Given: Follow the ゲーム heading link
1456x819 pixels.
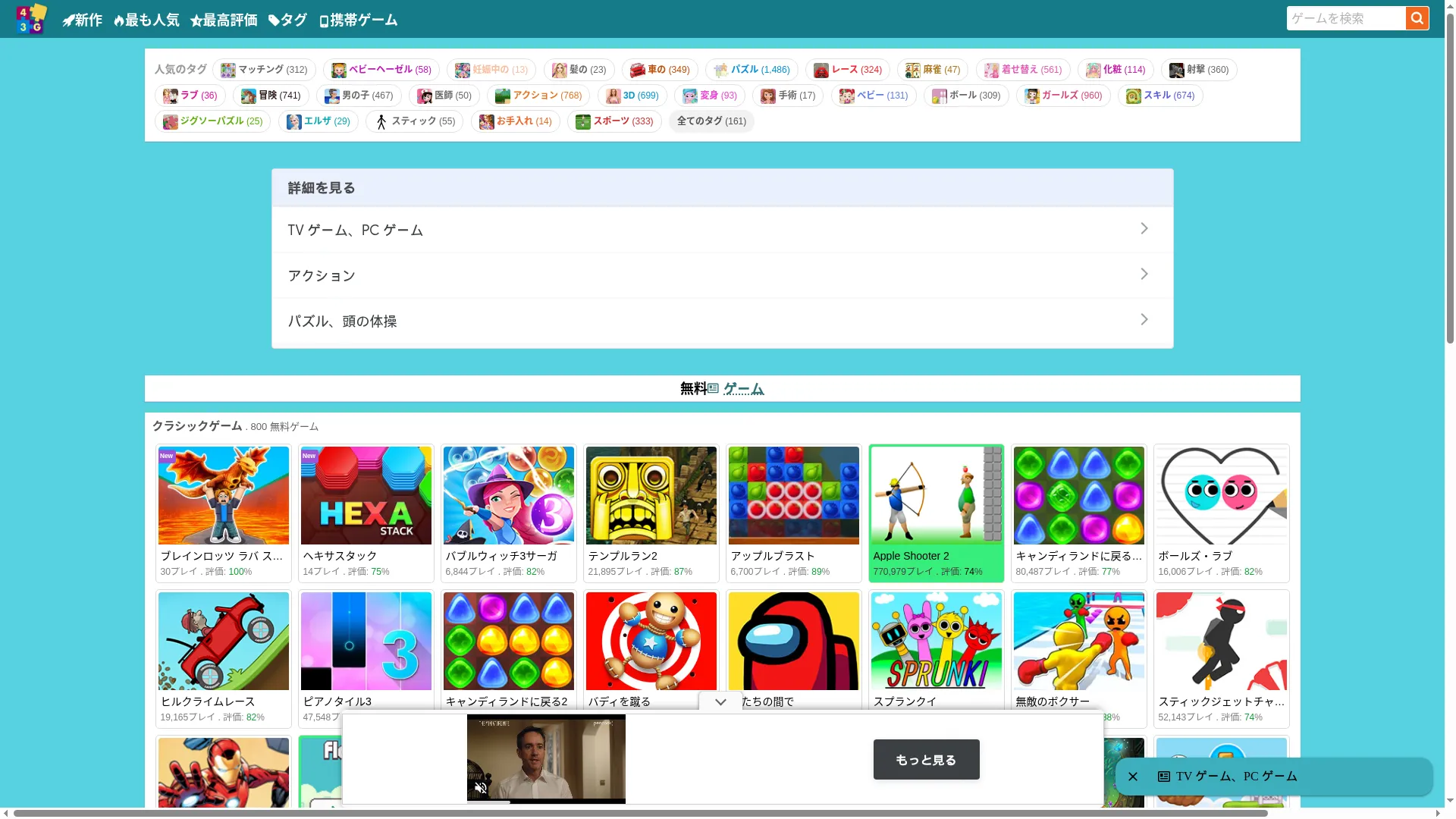Looking at the screenshot, I should pos(743,388).
